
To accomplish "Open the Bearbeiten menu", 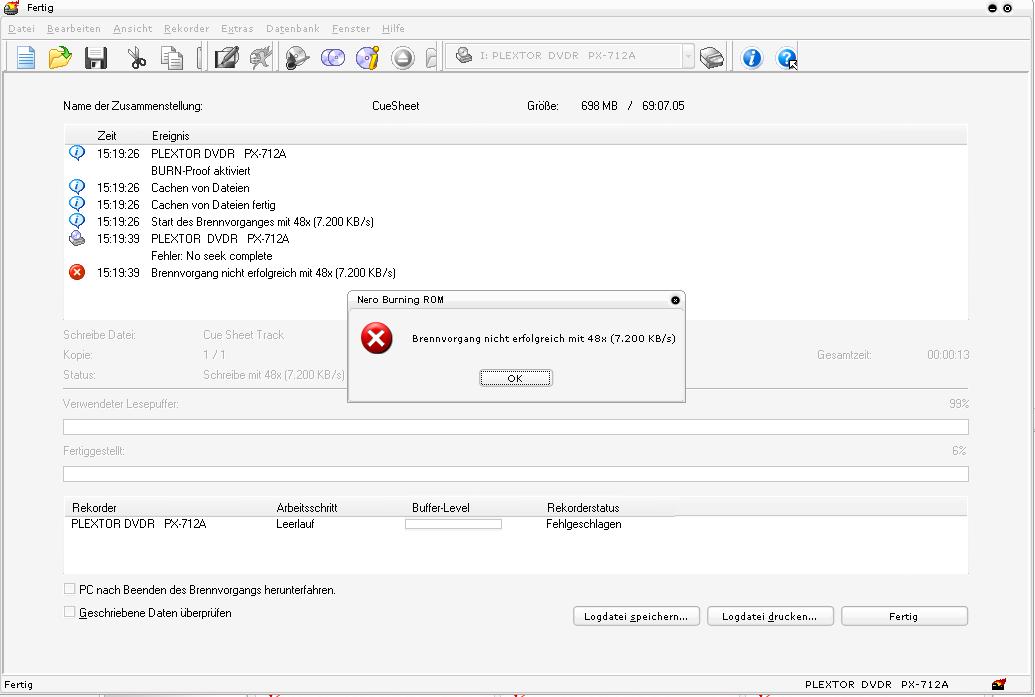I will click(74, 29).
